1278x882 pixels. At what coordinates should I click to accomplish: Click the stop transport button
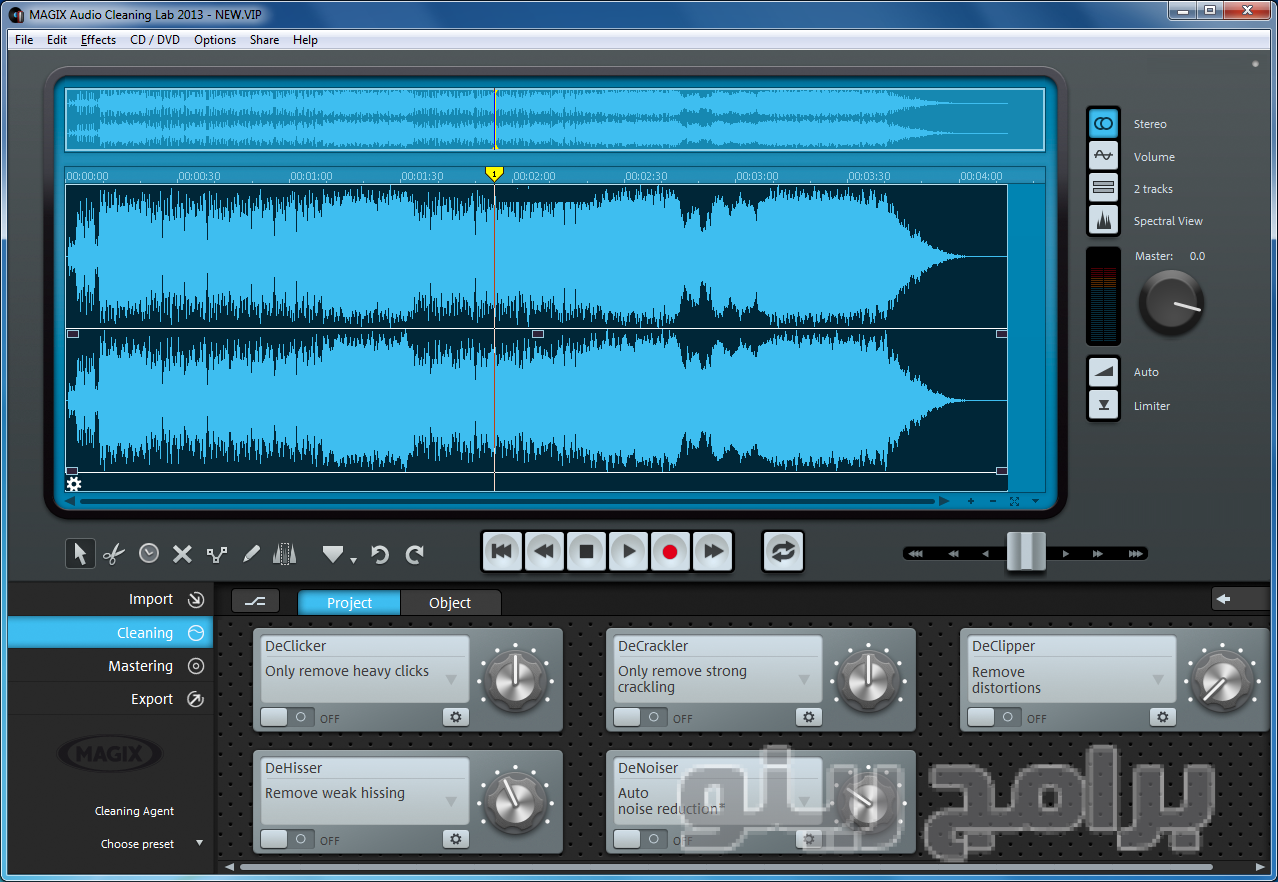587,551
